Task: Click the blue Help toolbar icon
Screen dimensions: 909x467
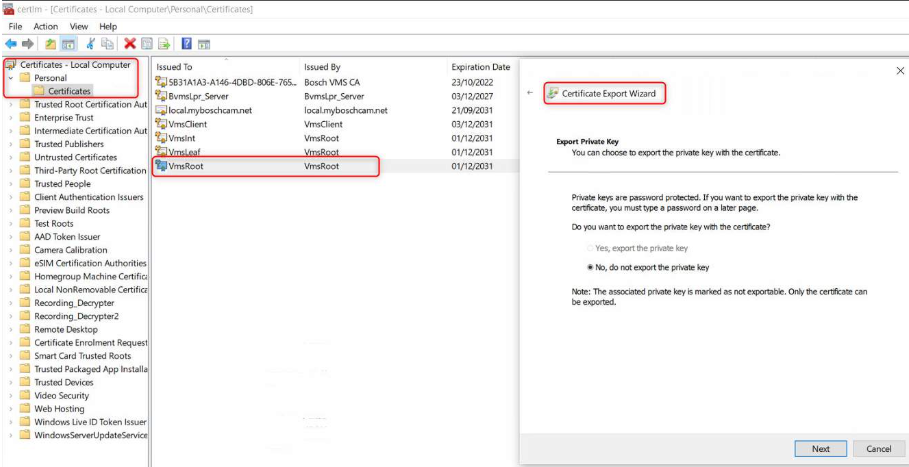Action: pyautogui.click(x=186, y=44)
